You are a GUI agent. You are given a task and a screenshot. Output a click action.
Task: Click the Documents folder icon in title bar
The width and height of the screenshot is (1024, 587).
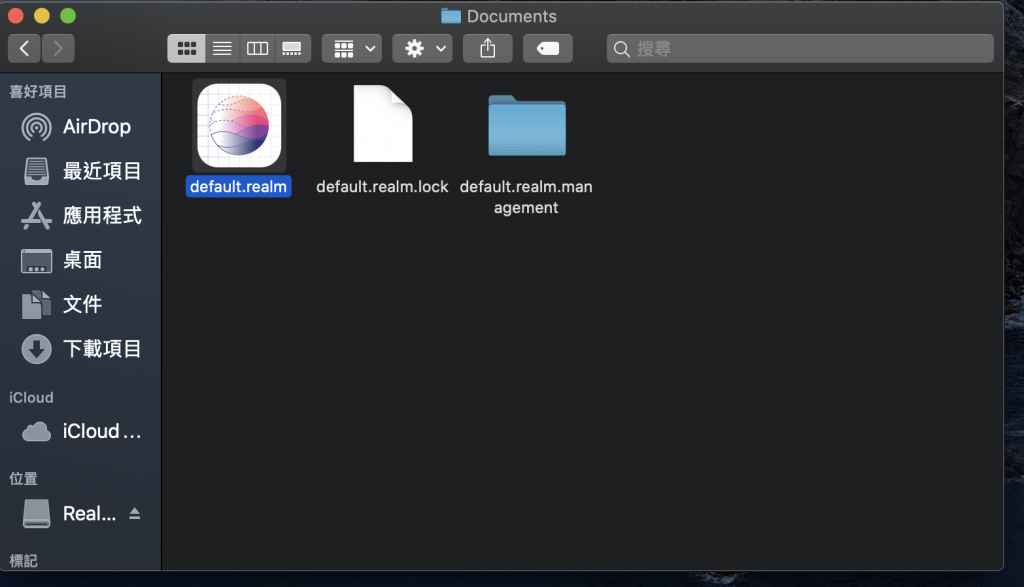coord(451,16)
